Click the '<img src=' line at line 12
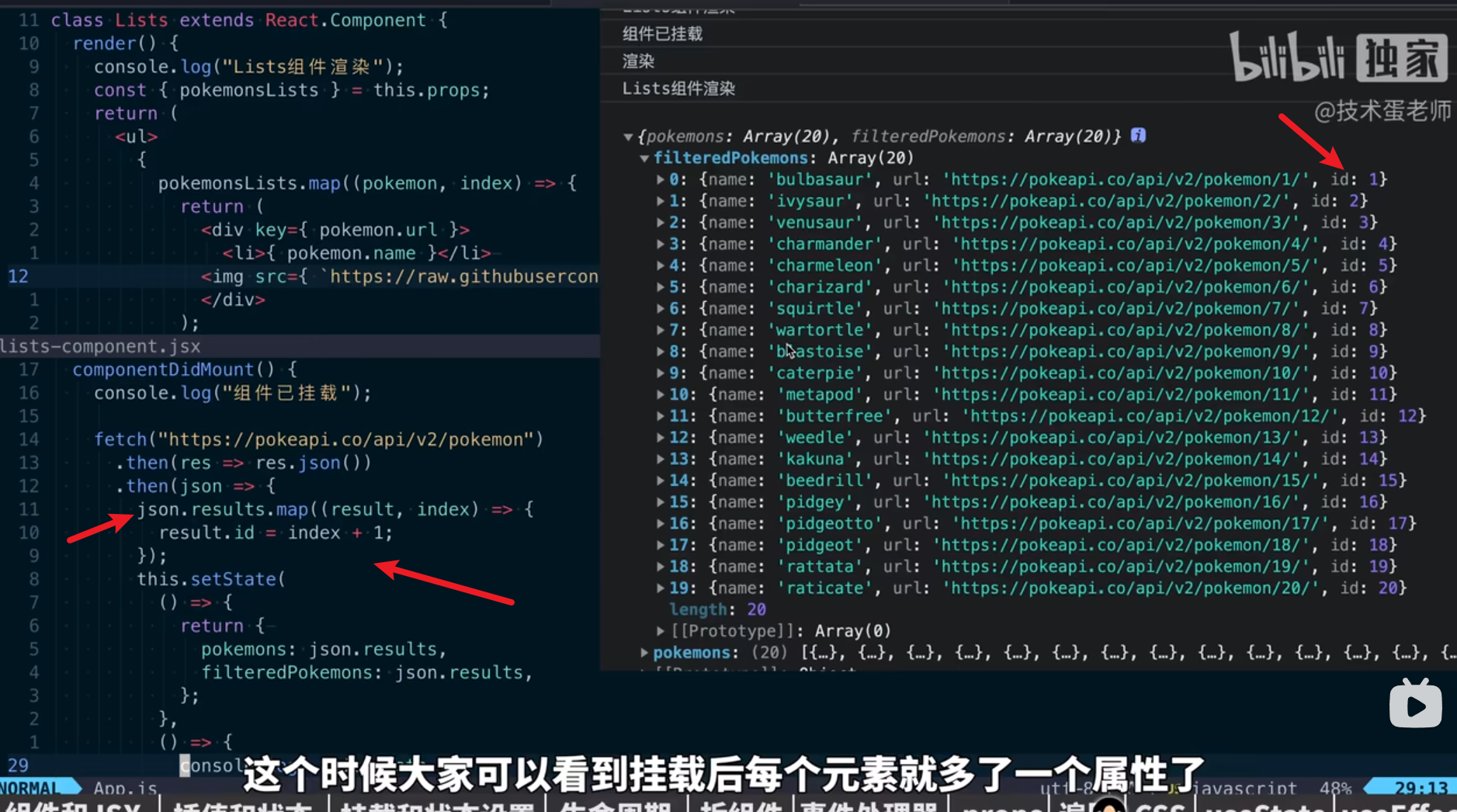The image size is (1457, 812). (400, 276)
